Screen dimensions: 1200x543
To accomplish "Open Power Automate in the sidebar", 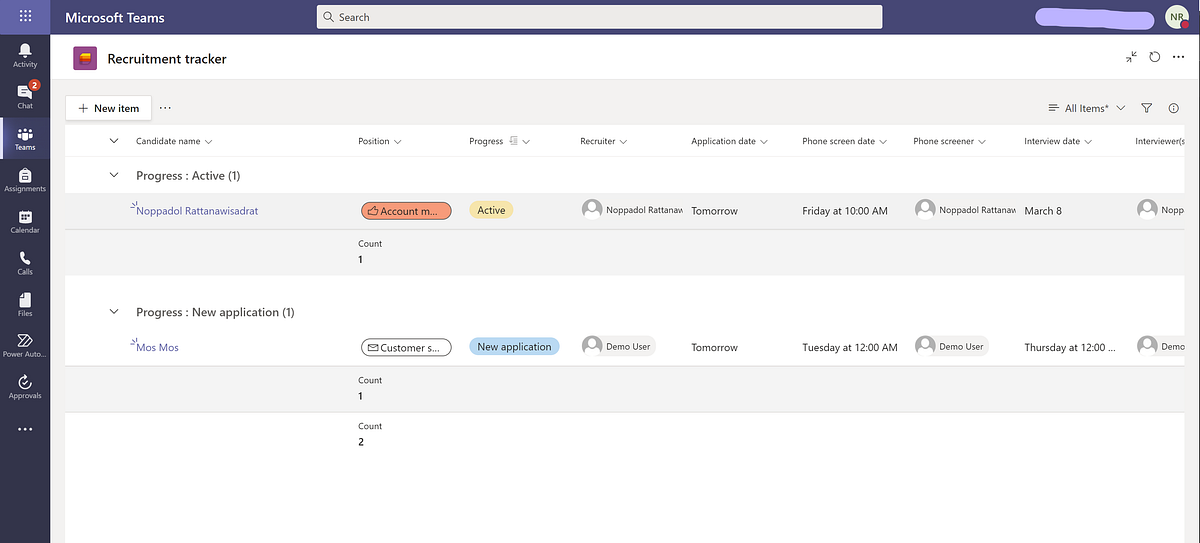I will (25, 346).
